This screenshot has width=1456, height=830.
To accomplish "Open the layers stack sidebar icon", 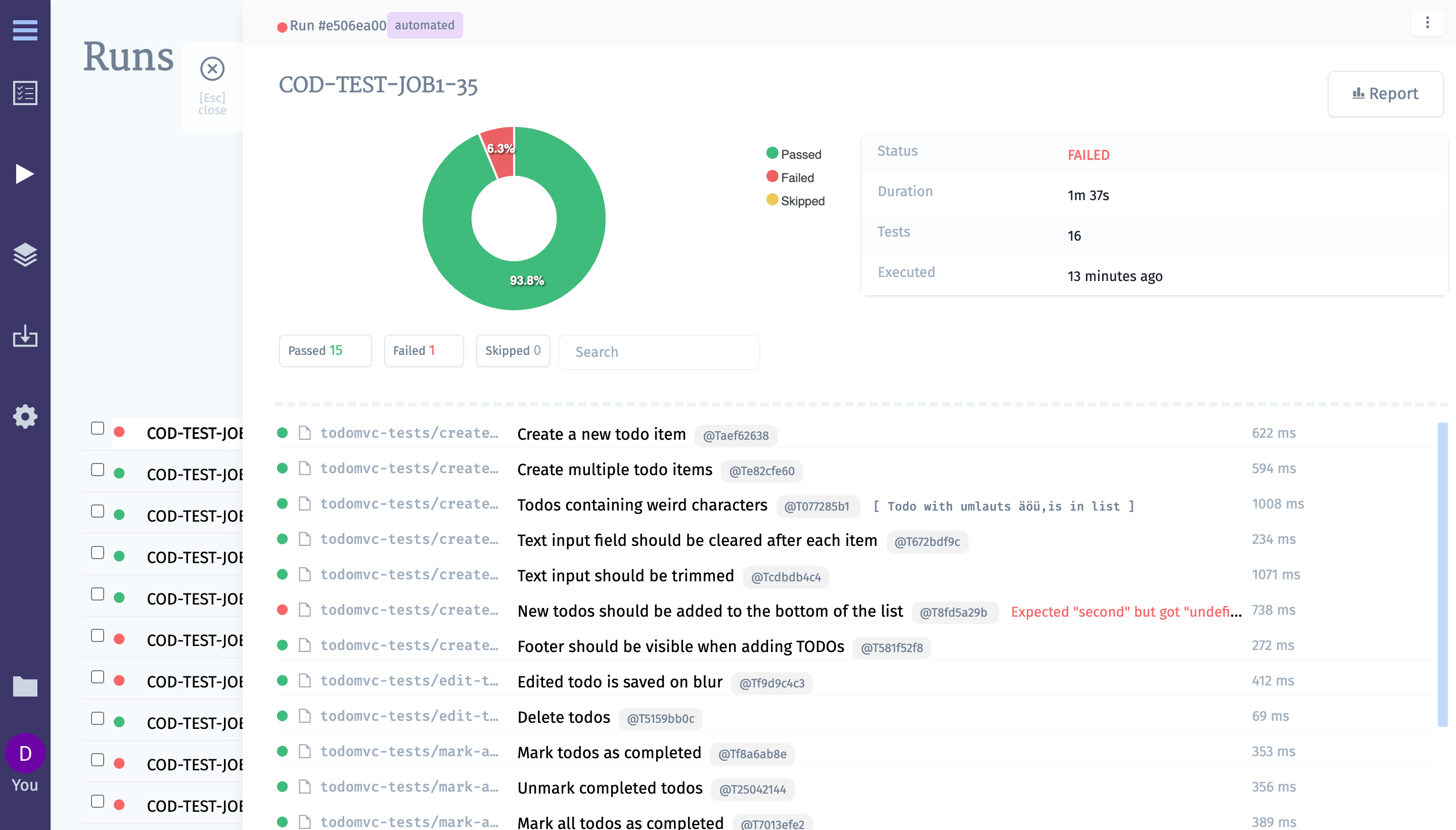I will pyautogui.click(x=25, y=255).
